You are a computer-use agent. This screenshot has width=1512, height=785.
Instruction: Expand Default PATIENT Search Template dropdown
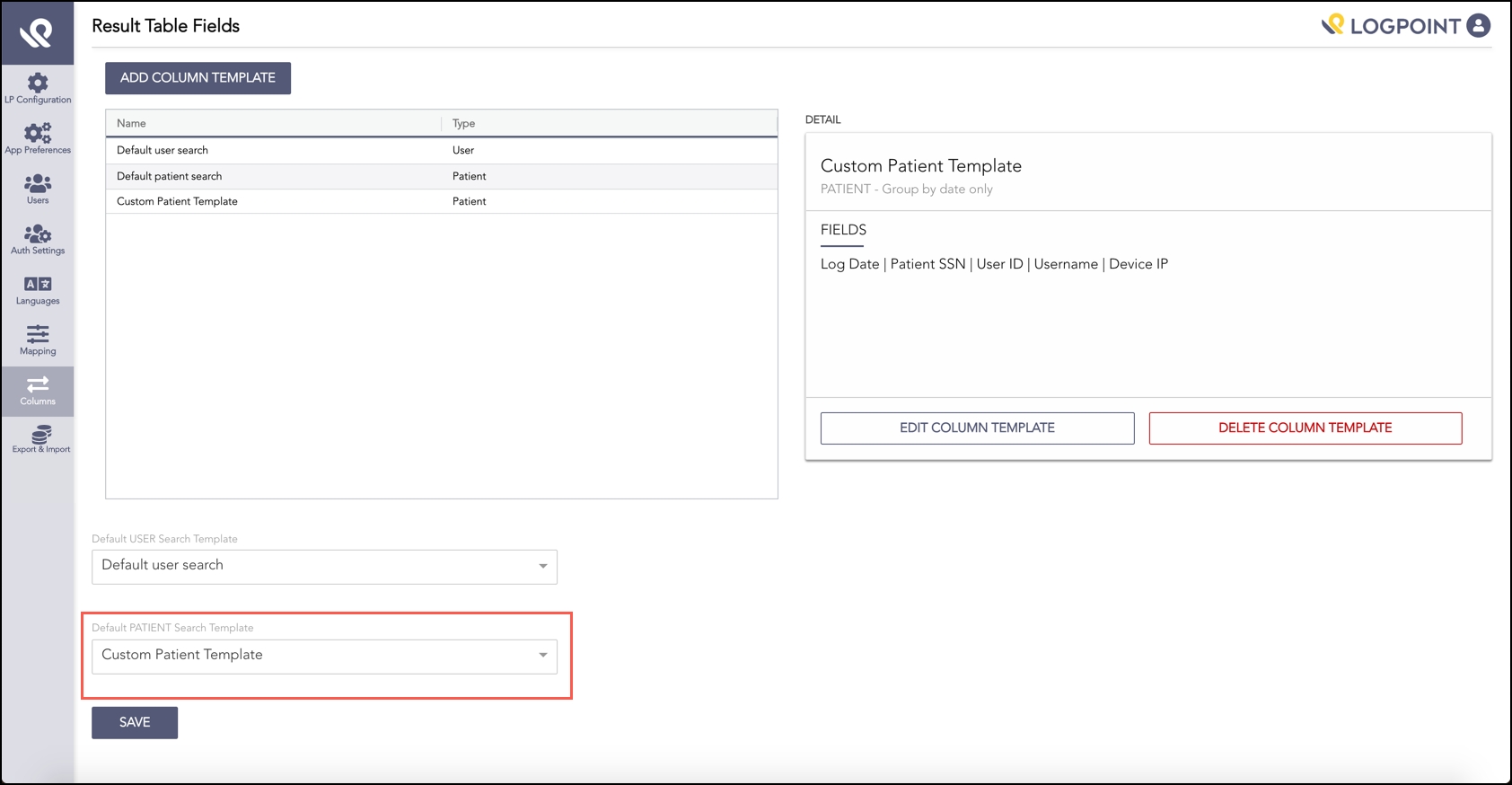pyautogui.click(x=324, y=656)
